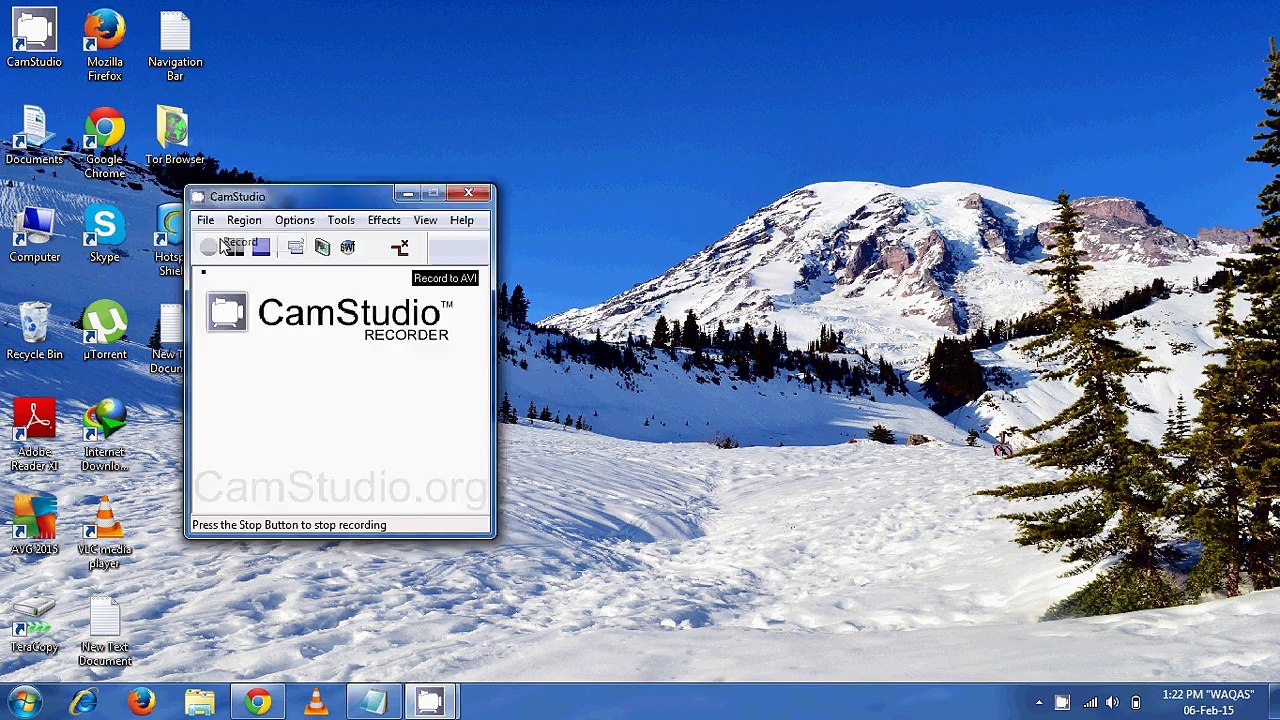Select the Documents desktop shortcut
1280x720 pixels.
click(x=34, y=137)
